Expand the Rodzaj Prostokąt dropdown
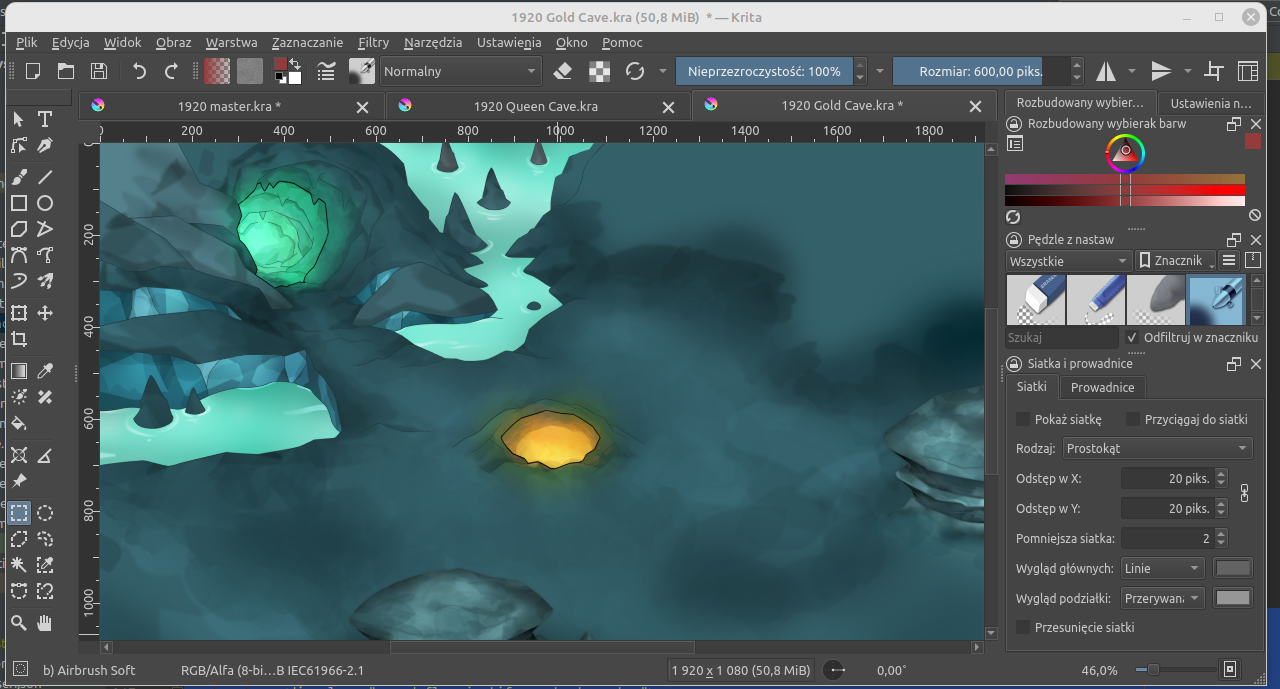Viewport: 1280px width, 689px height. click(x=1158, y=449)
